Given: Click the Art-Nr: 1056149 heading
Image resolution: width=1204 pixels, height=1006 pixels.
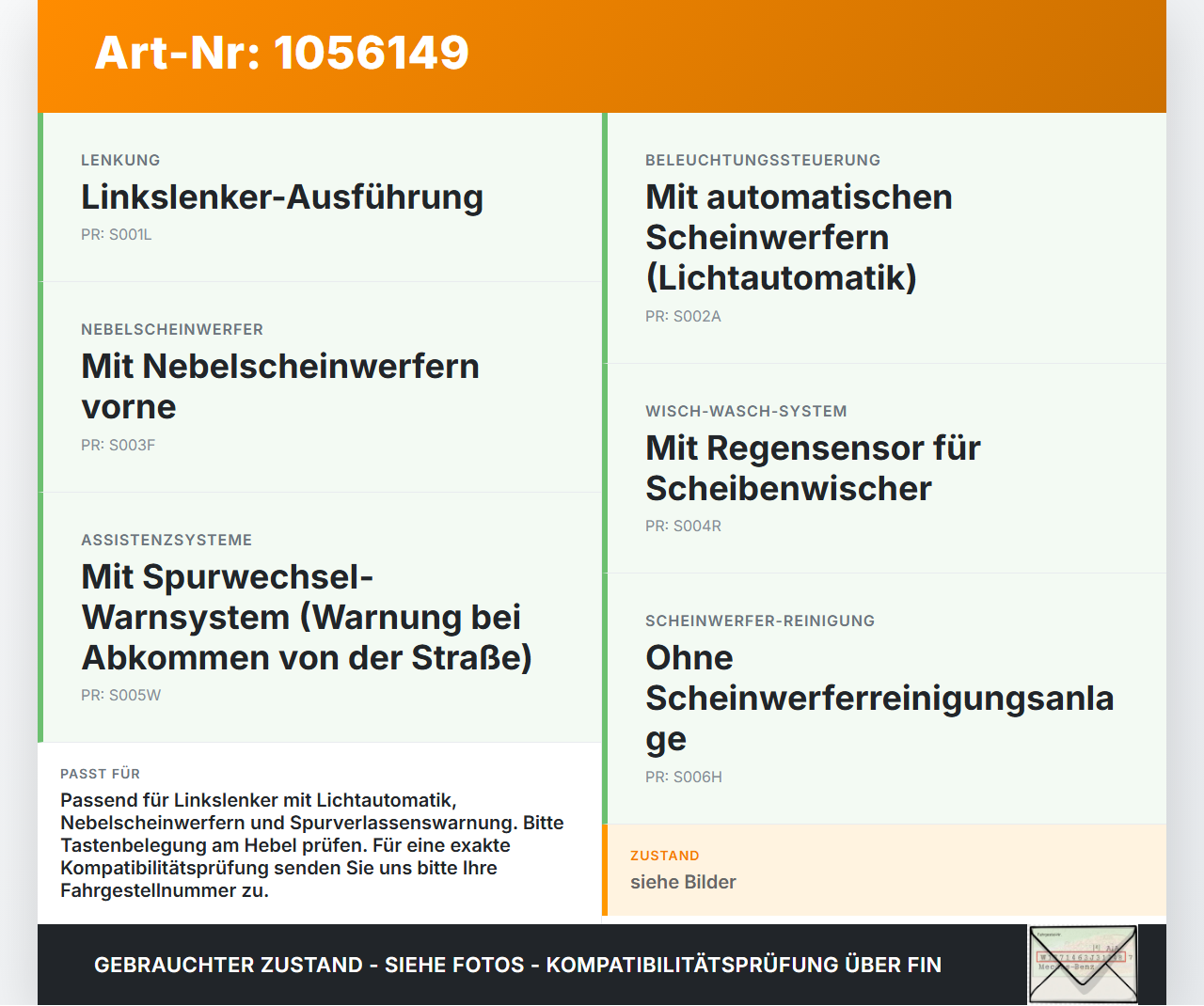Looking at the screenshot, I should [x=282, y=53].
